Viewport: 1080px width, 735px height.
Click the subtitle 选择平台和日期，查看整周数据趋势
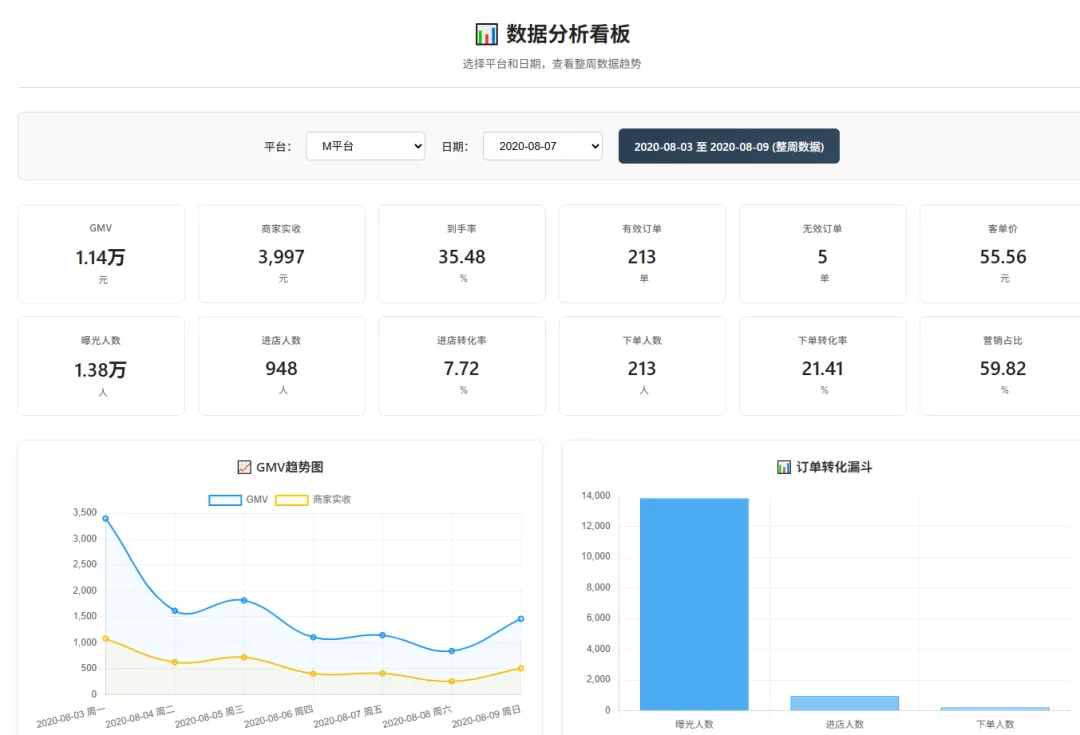552,63
